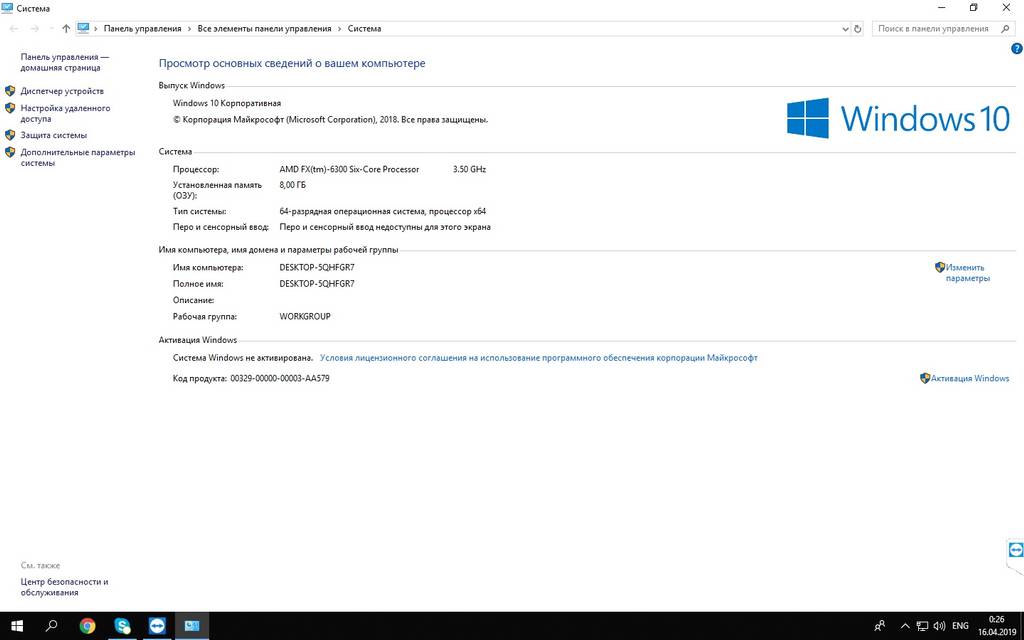Image resolution: width=1024 pixels, height=640 pixels.
Task: Click the computer icon in the address bar
Action: [x=83, y=28]
